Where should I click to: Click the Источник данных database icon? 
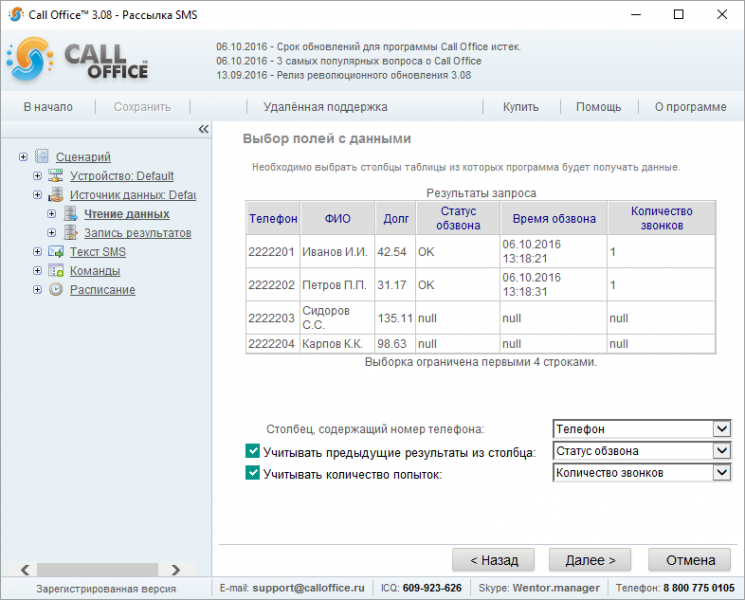click(x=56, y=195)
